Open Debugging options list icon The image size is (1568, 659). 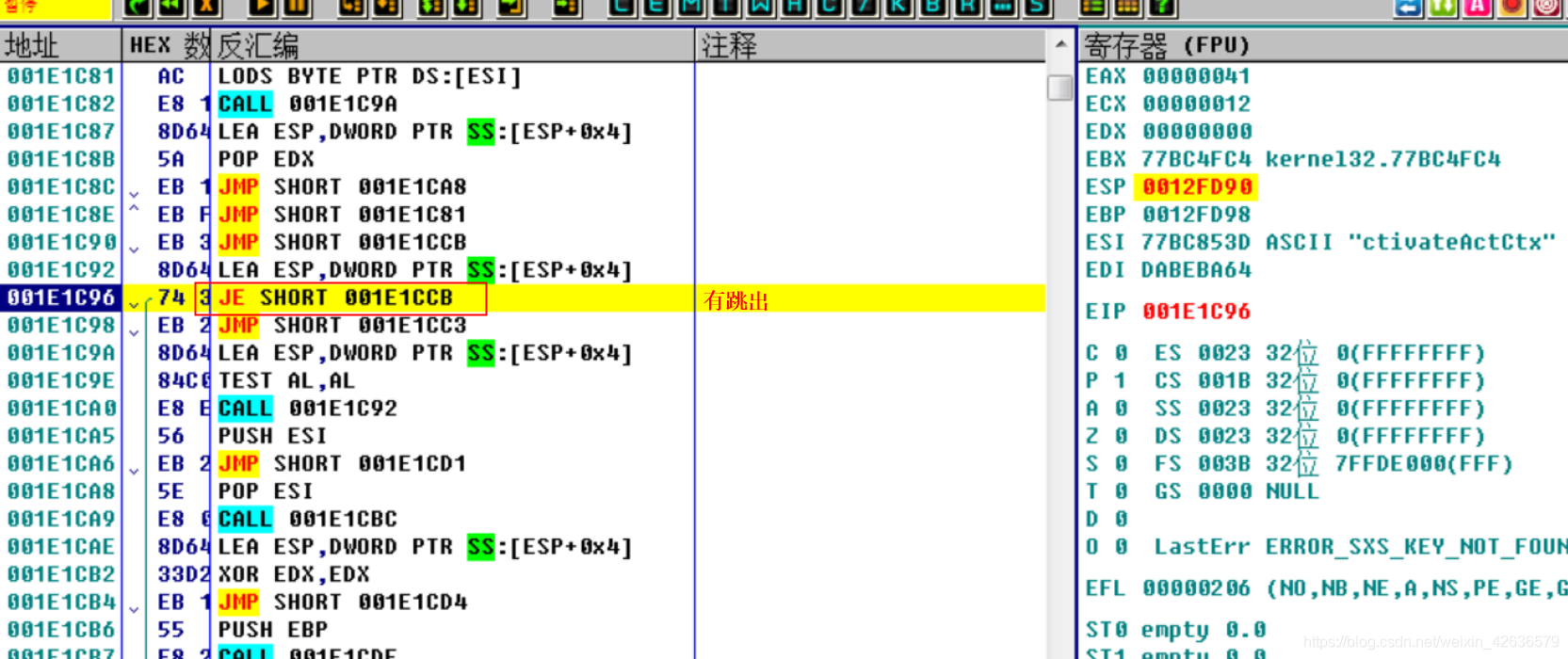coord(1092,8)
